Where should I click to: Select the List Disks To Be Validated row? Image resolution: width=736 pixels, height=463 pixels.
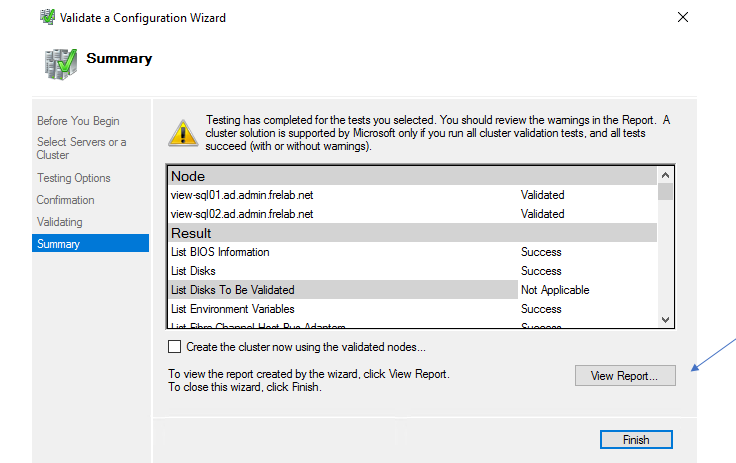click(x=233, y=290)
